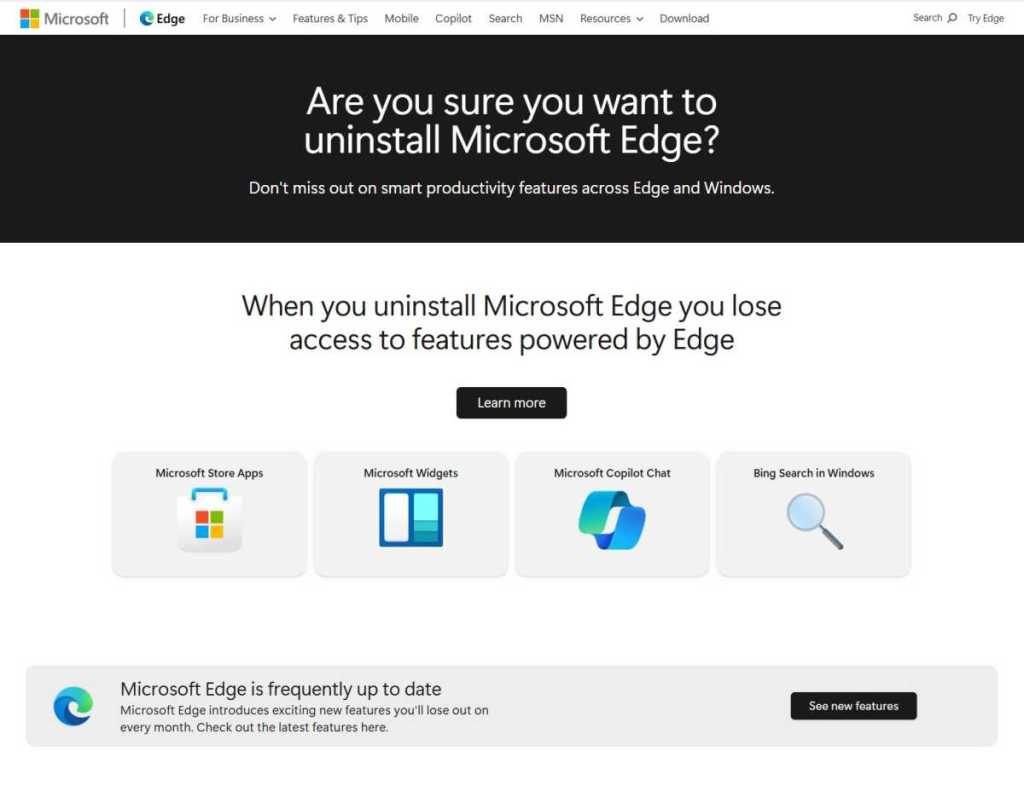Click Download in the top navigation
Screen dimensions: 1024x786
pyautogui.click(x=684, y=18)
